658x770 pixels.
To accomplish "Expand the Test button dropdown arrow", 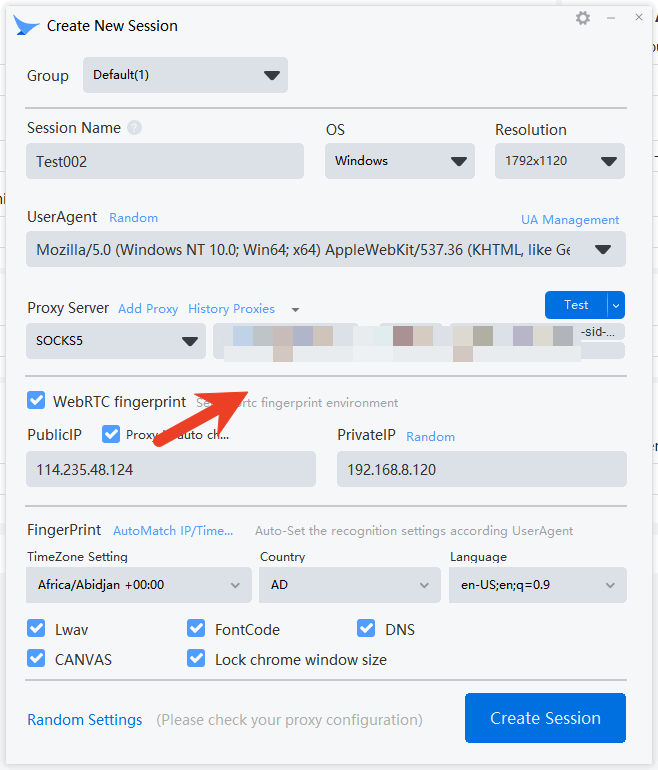I will (x=616, y=305).
